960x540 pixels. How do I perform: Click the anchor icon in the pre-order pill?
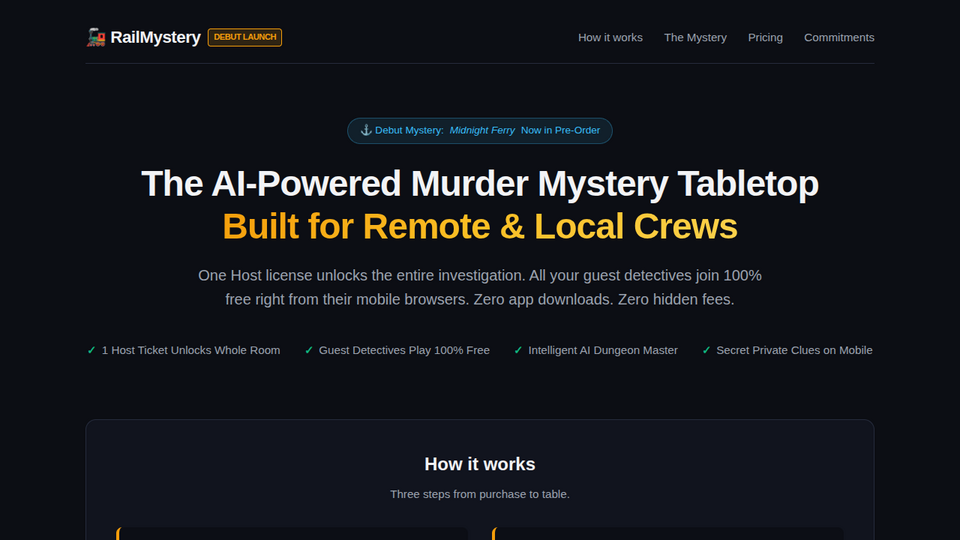tap(366, 130)
